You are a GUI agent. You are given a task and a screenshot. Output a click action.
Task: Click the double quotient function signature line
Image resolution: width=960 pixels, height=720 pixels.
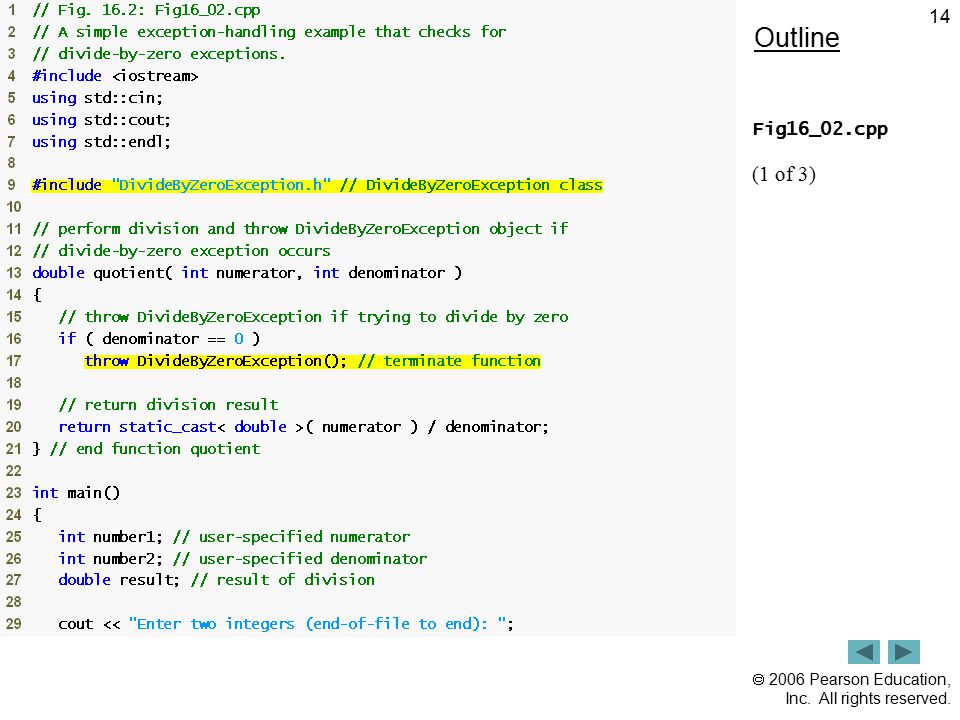pos(247,273)
